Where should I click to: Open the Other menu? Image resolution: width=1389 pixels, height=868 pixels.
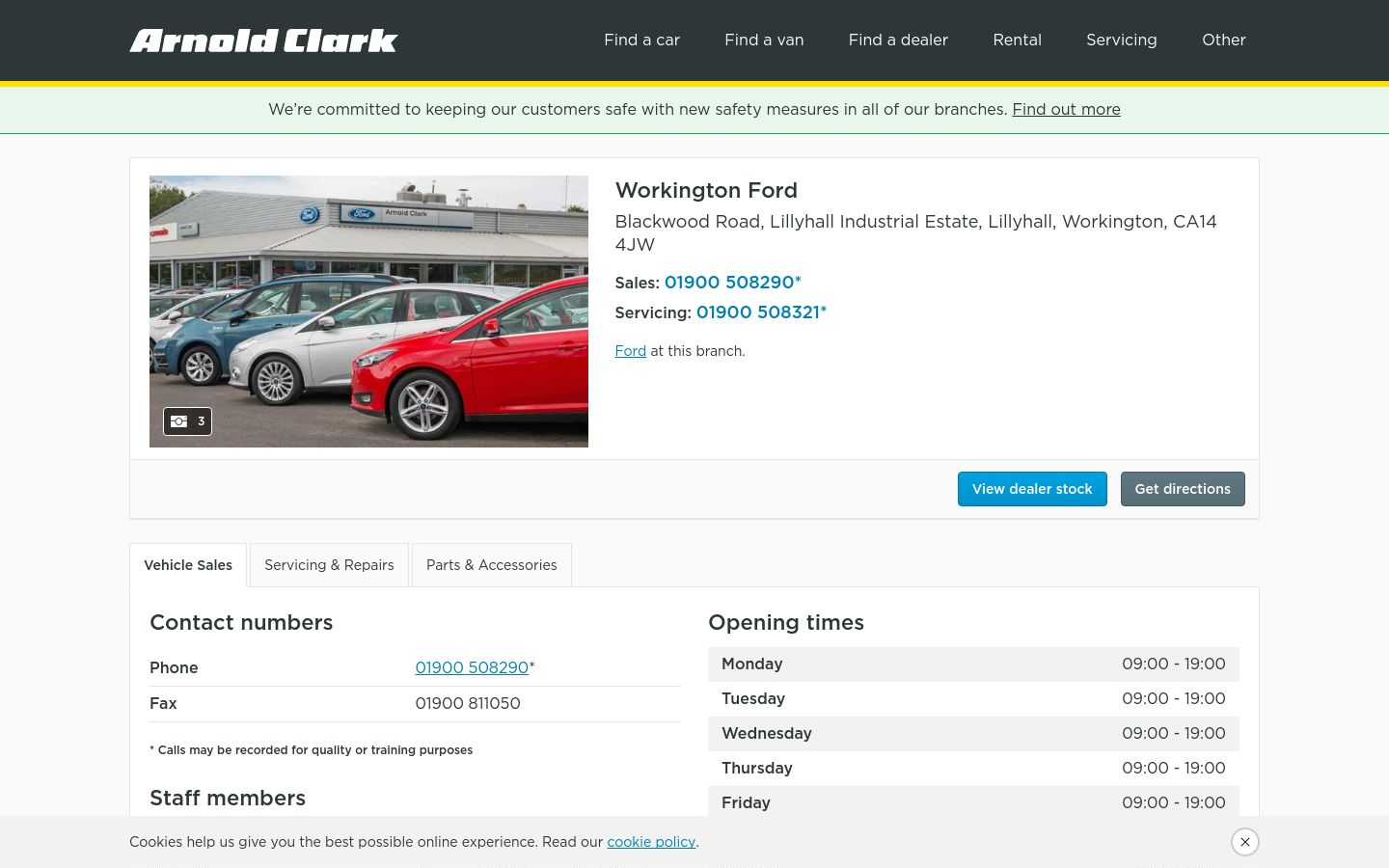pyautogui.click(x=1224, y=40)
